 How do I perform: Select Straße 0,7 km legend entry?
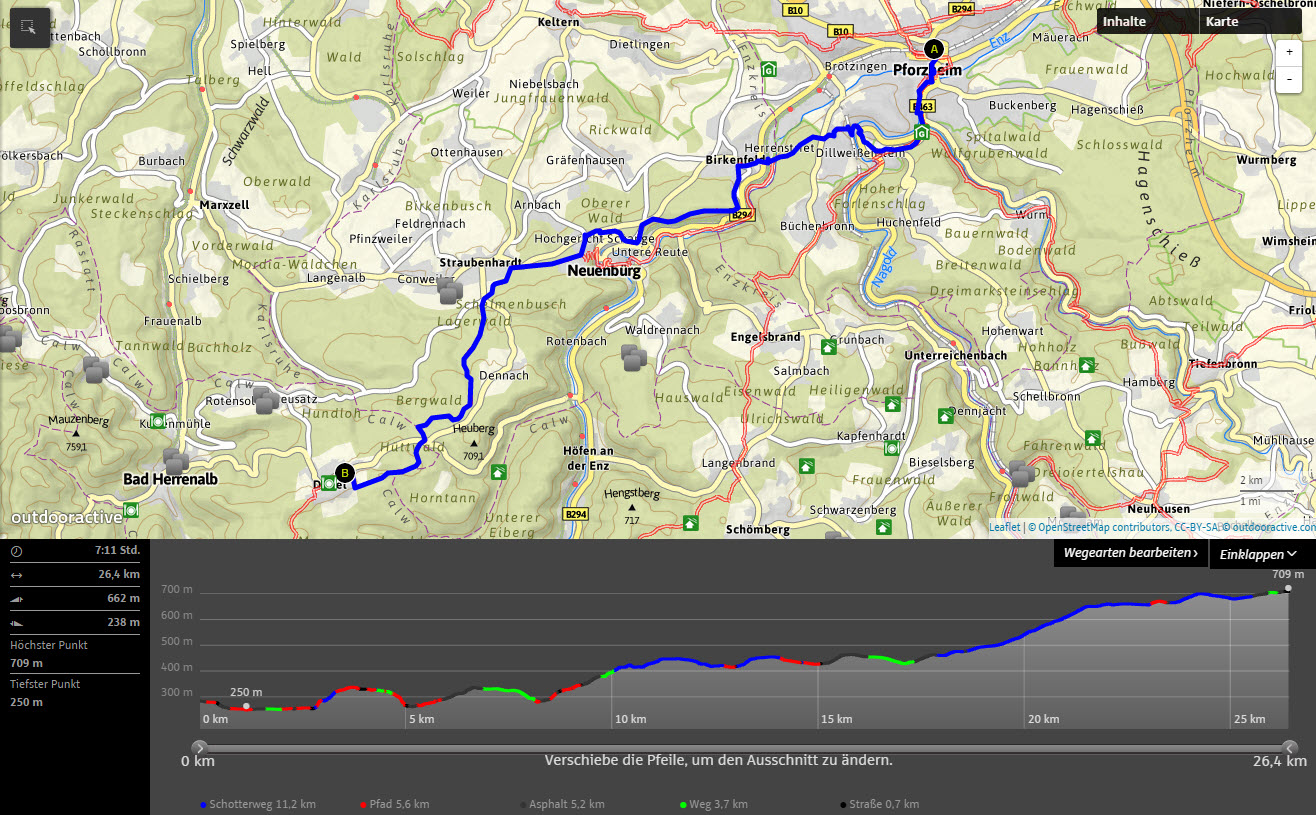(x=879, y=804)
